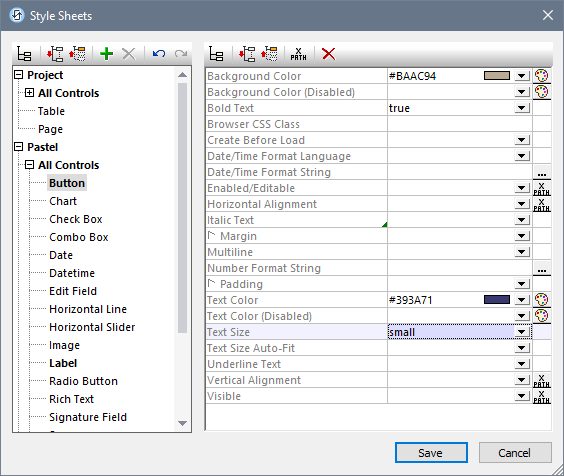Click the blue undo arrow icon

pyautogui.click(x=159, y=54)
